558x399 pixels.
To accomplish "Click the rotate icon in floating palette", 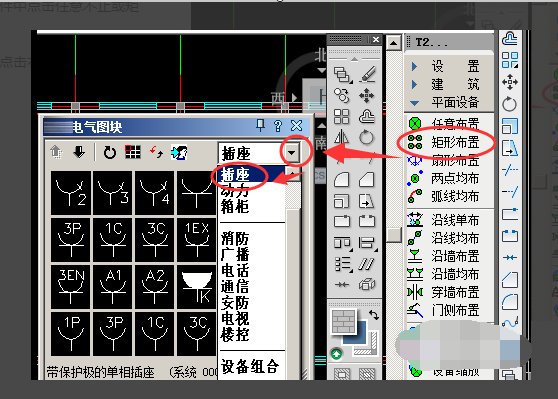I will click(x=367, y=137).
